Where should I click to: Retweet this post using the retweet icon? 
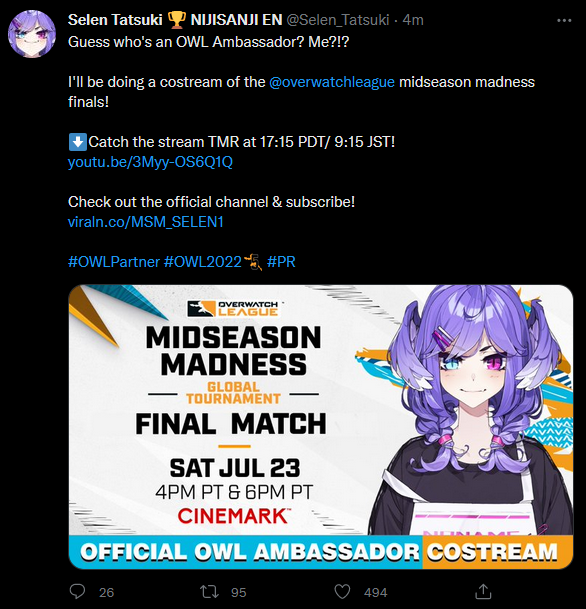[209, 592]
